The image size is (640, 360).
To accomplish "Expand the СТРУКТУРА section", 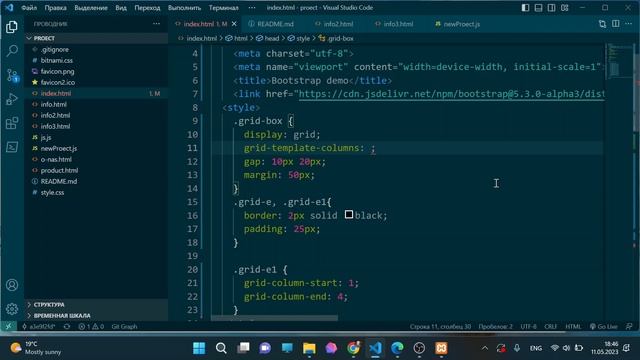I will tap(96, 304).
